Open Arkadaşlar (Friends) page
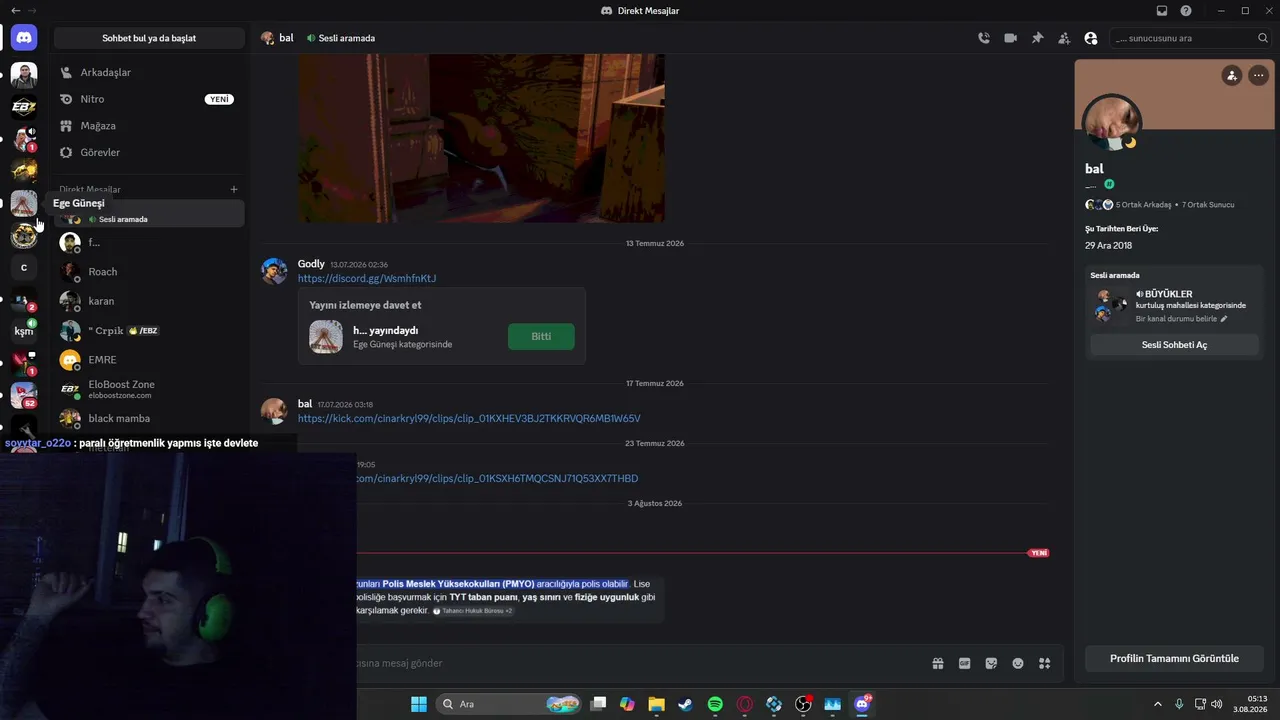 (149, 72)
